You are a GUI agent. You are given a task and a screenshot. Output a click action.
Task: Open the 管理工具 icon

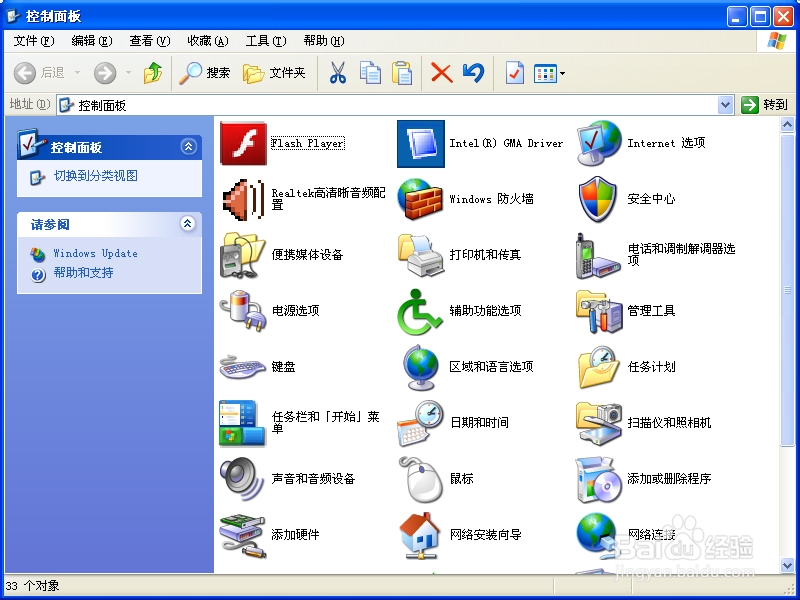tap(599, 311)
